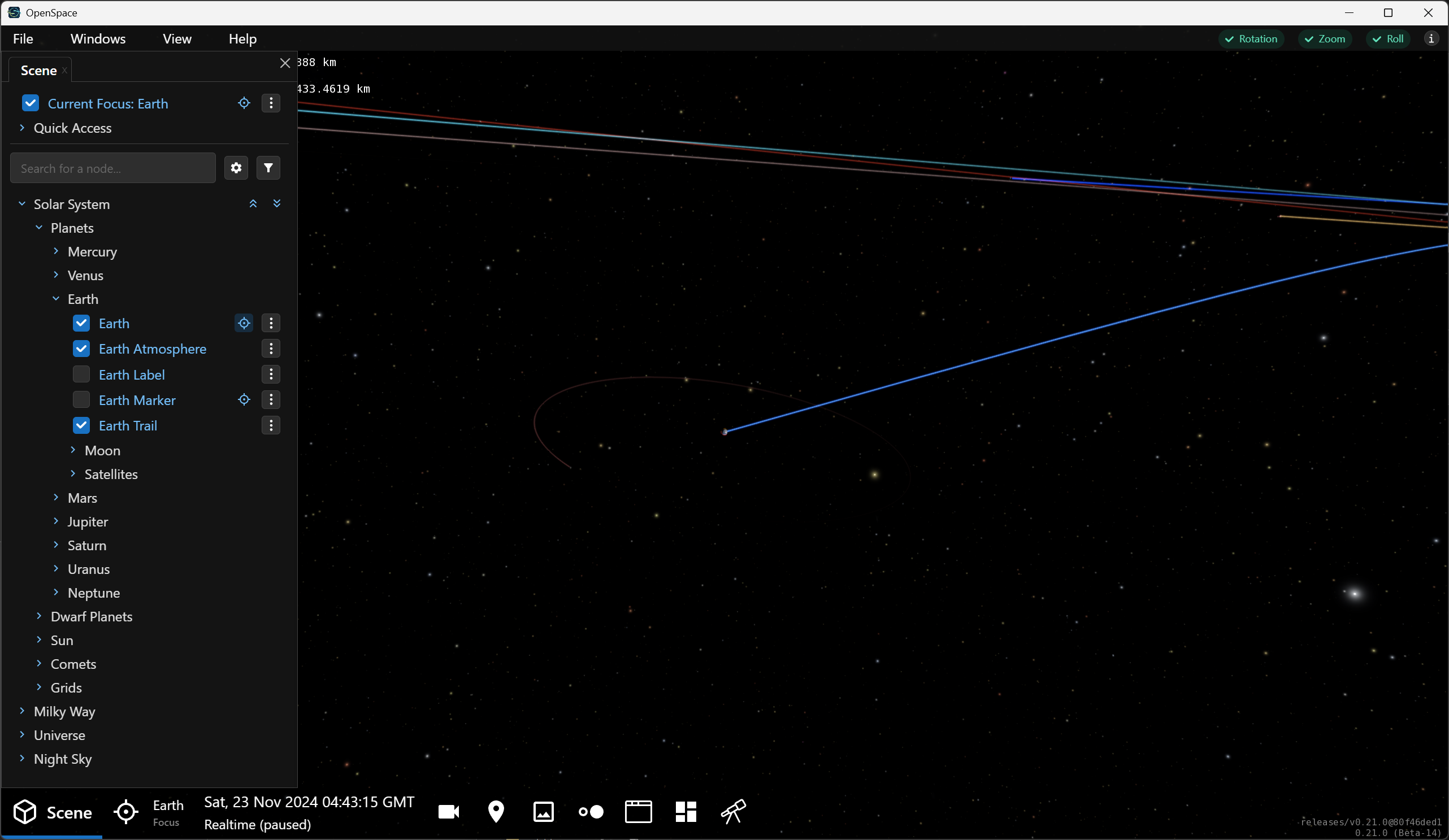Expand the Dwarf Planets group
The image size is (1449, 840).
[x=39, y=616]
